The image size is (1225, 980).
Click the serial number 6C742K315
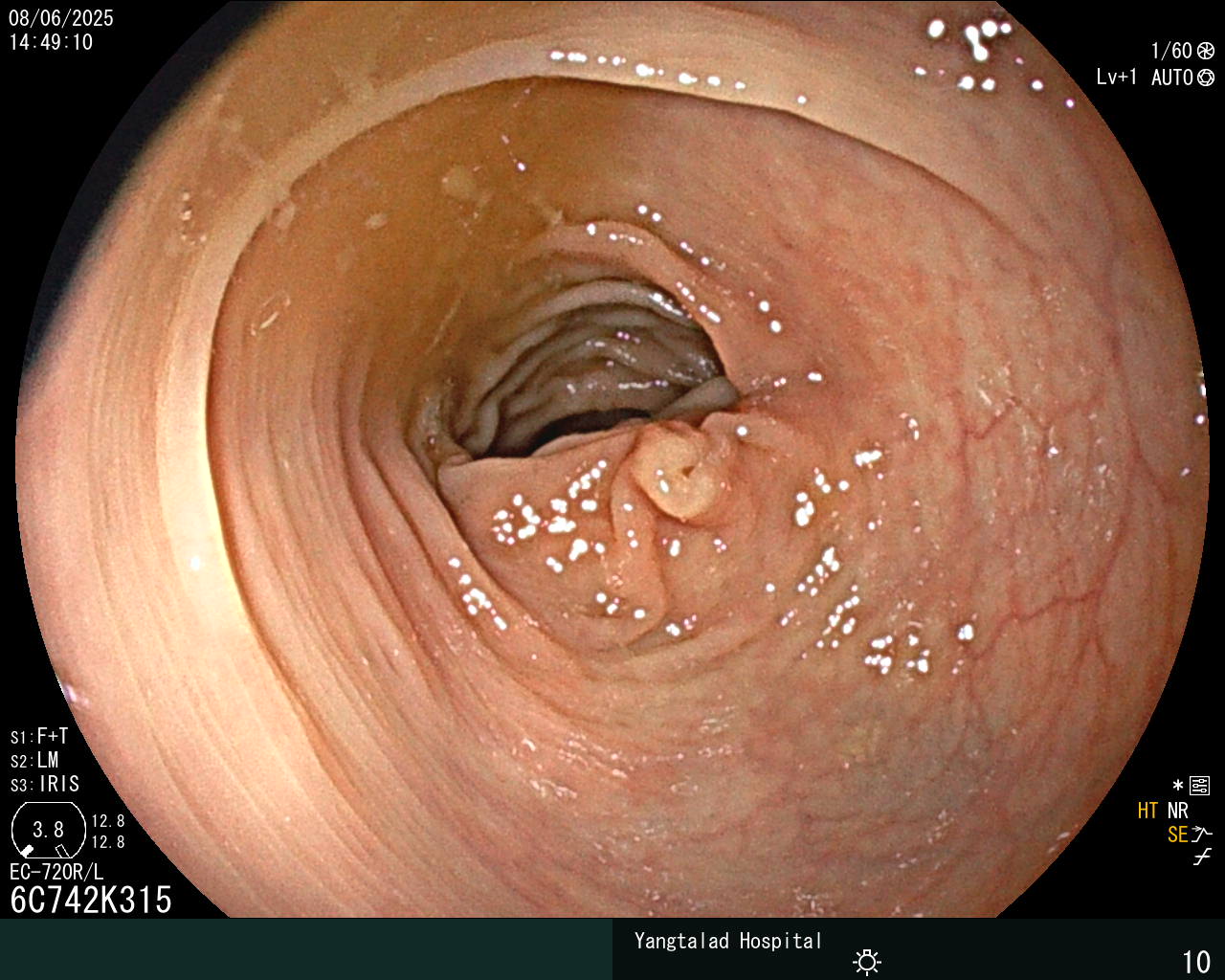tap(91, 900)
